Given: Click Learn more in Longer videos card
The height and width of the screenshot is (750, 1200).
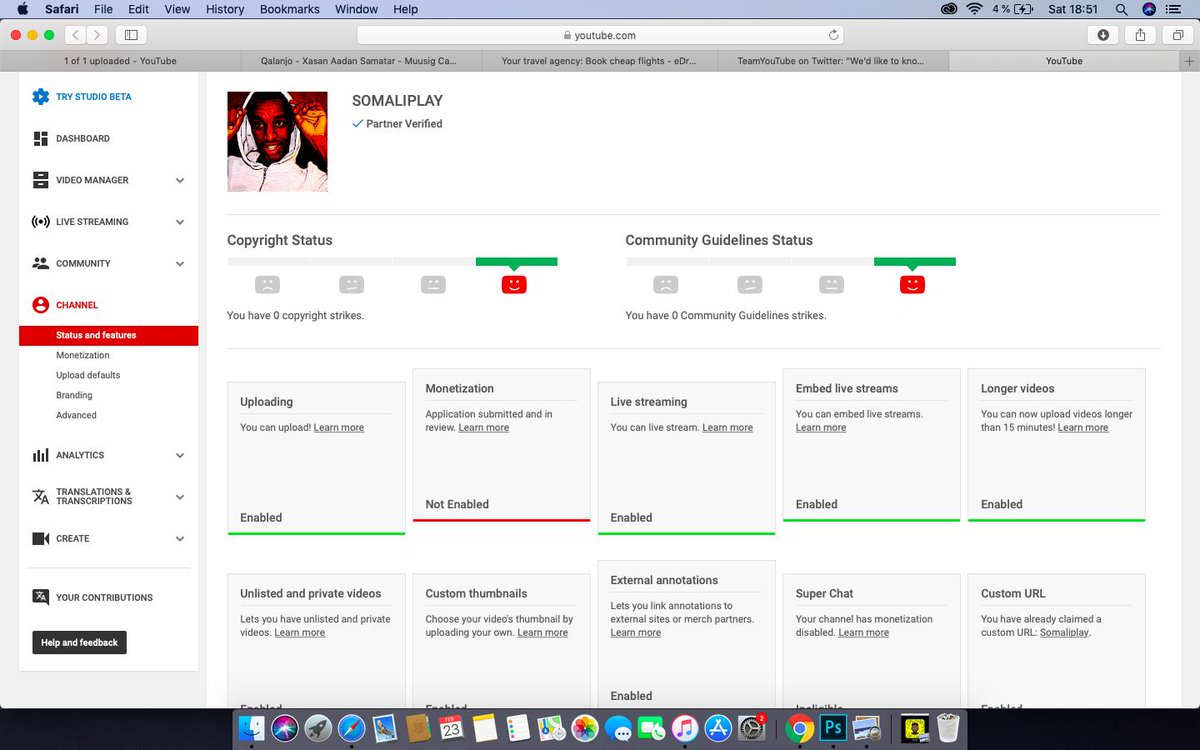Looking at the screenshot, I should [1083, 427].
